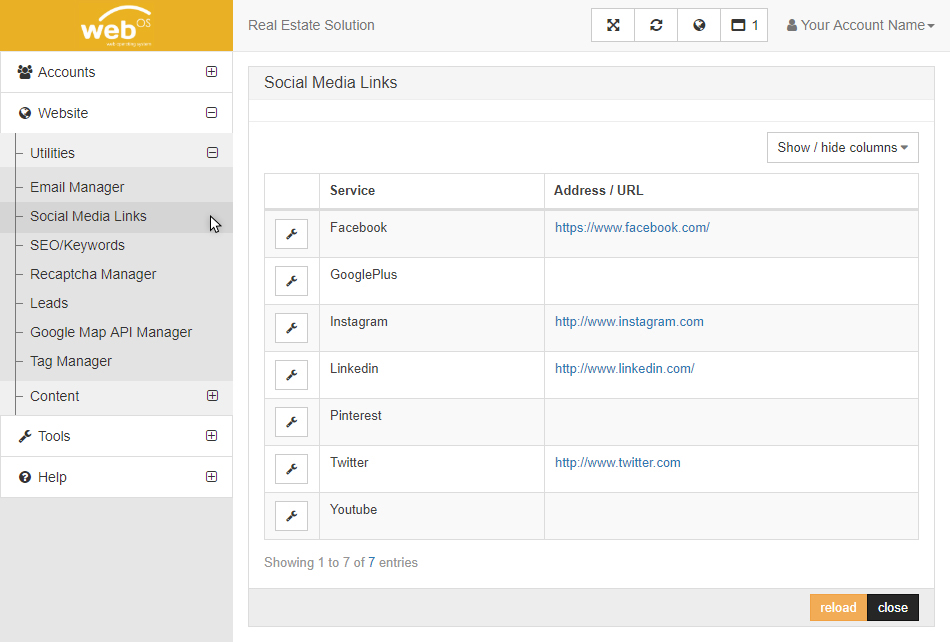Sort by Service column header

point(432,191)
